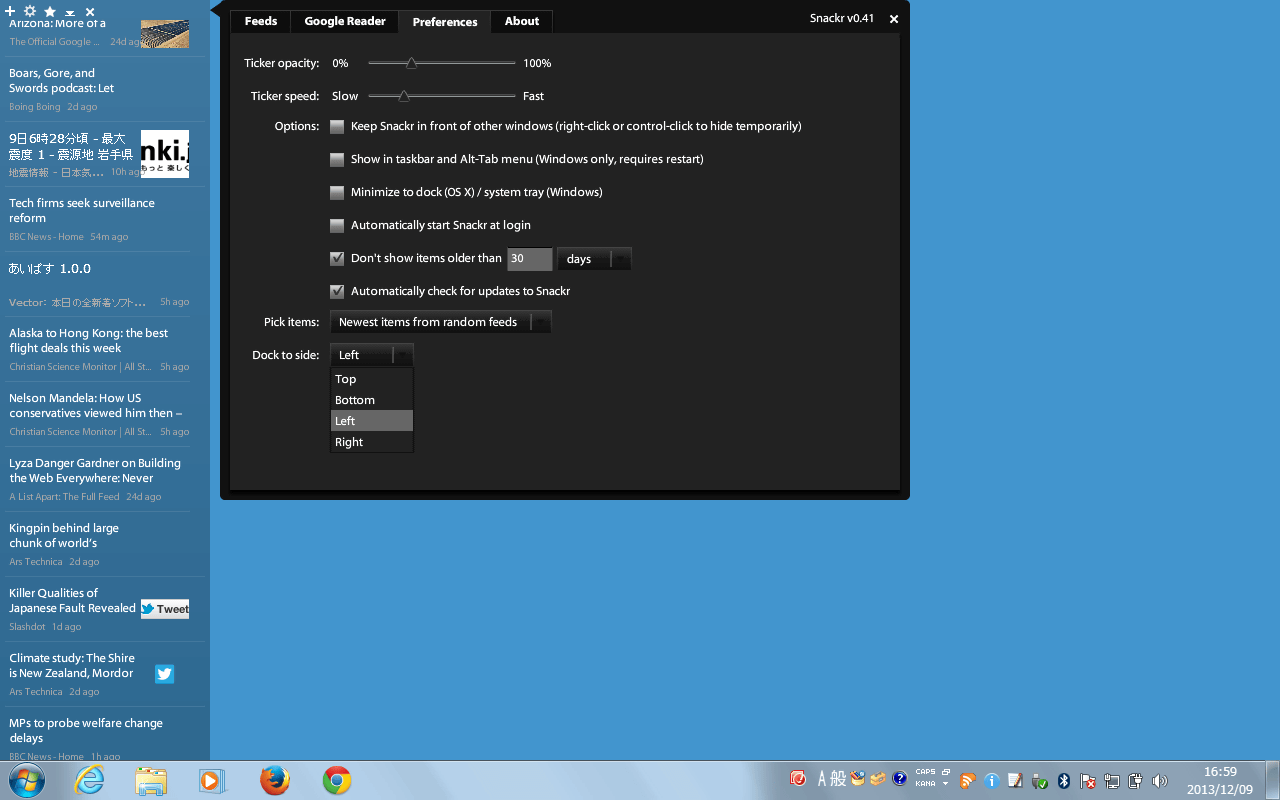Switch to the Feeds tab

(x=261, y=21)
